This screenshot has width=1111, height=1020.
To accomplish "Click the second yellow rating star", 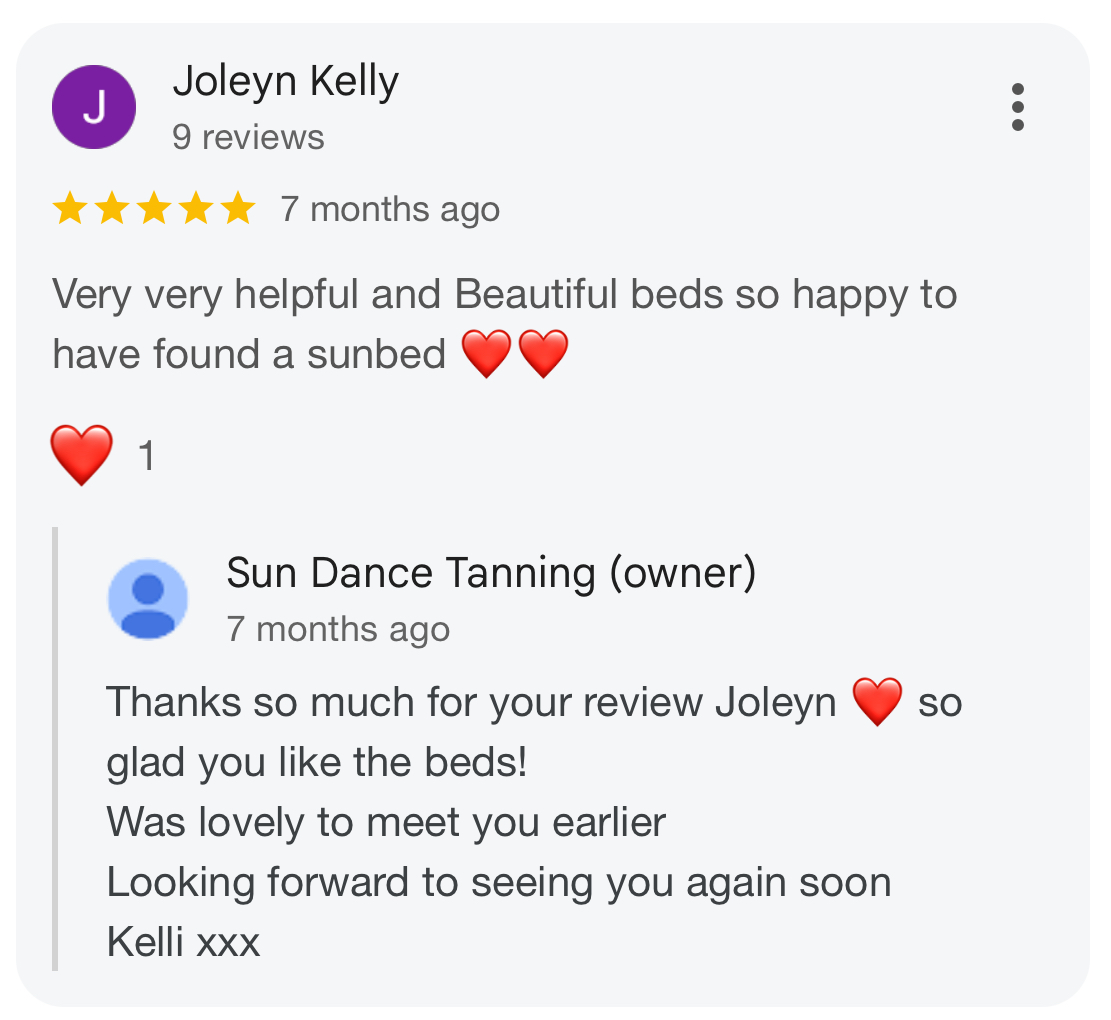I will coord(112,208).
